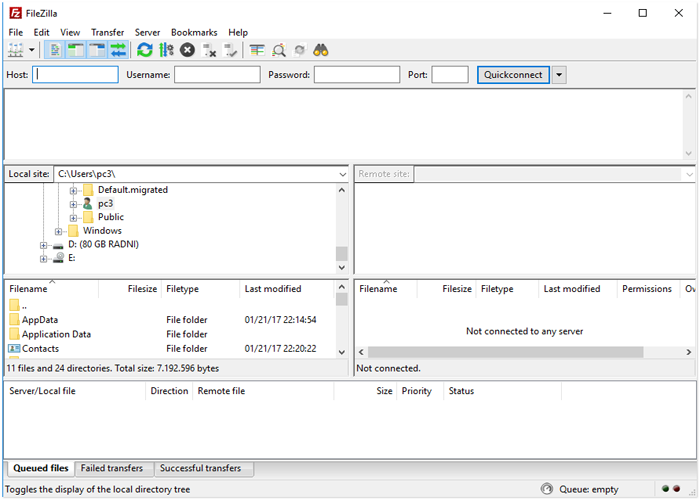This screenshot has height=500, width=700.
Task: Click remote list horizontal scrollbar
Action: coord(505,352)
